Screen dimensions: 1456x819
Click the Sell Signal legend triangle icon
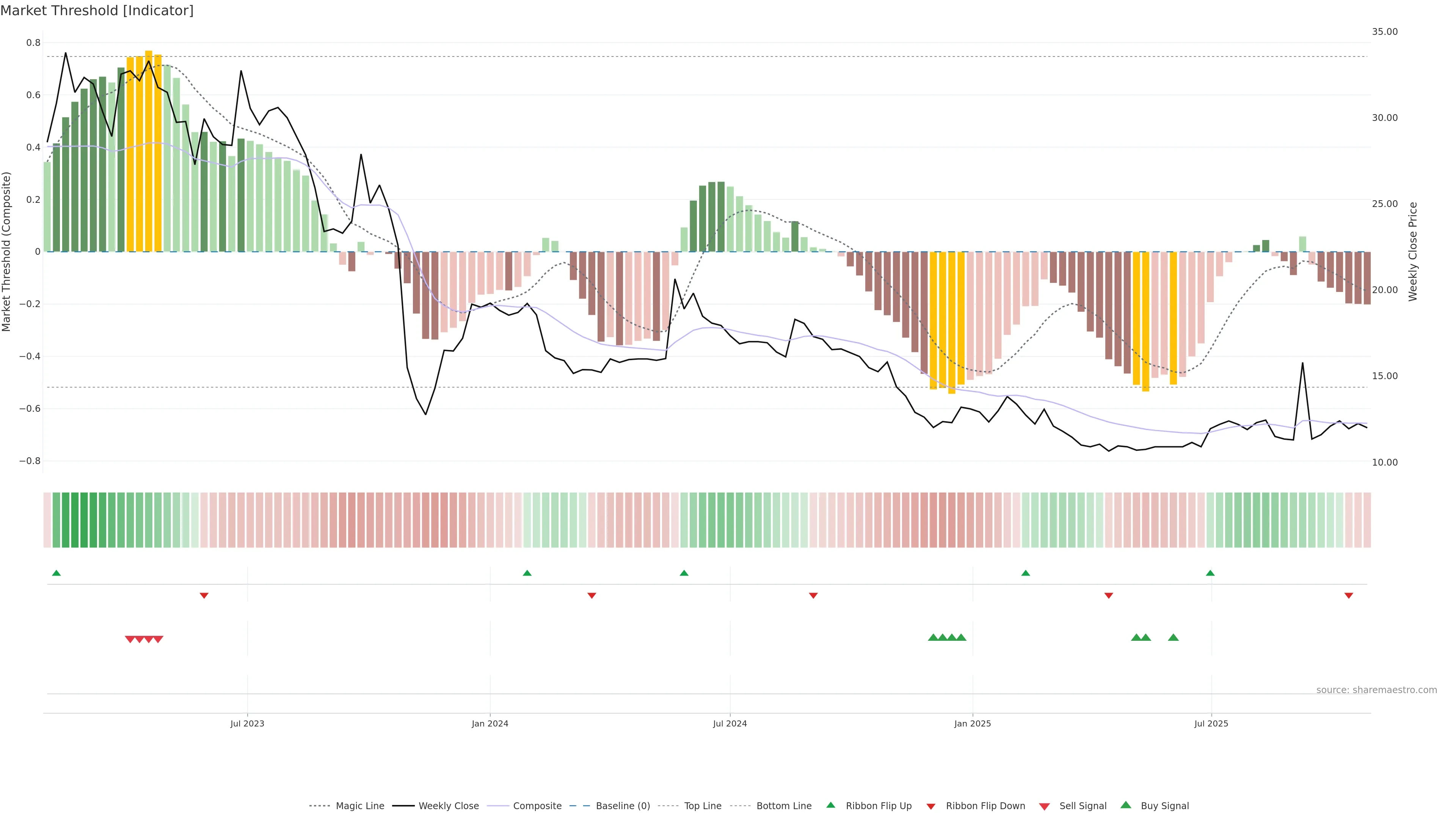(x=1045, y=806)
